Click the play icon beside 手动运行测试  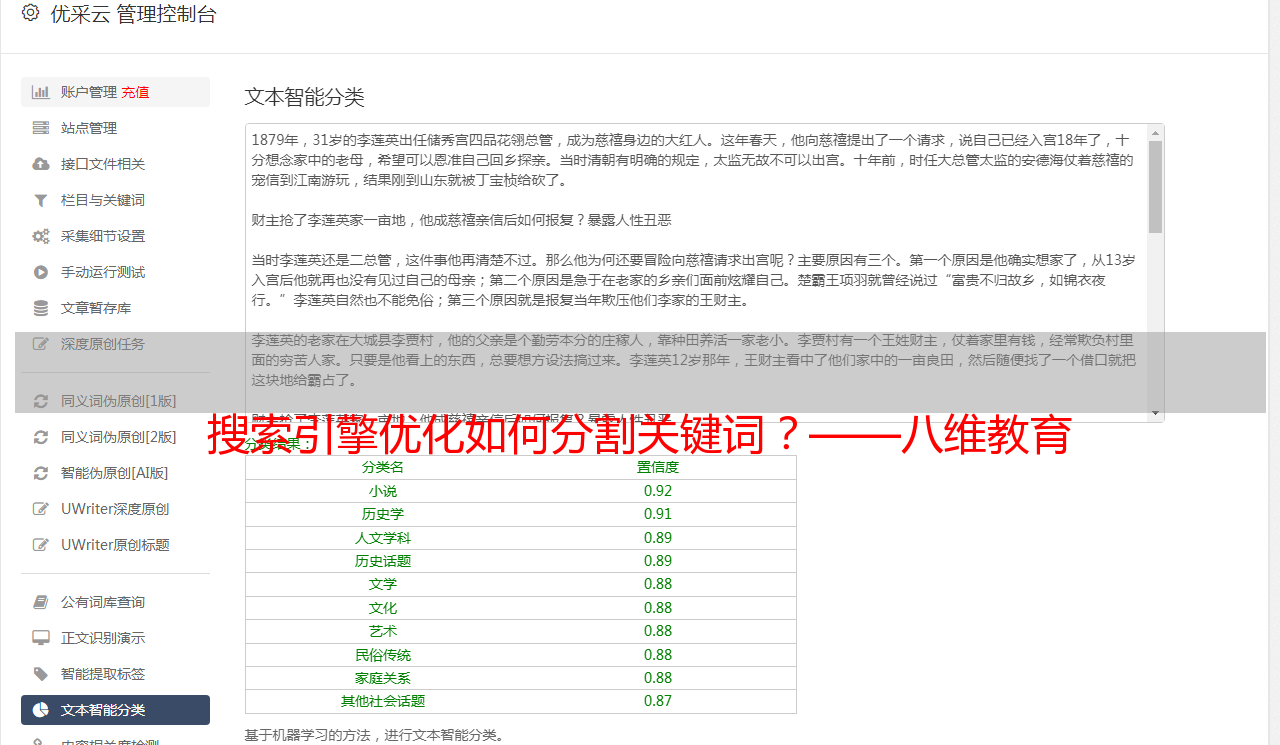[x=41, y=272]
